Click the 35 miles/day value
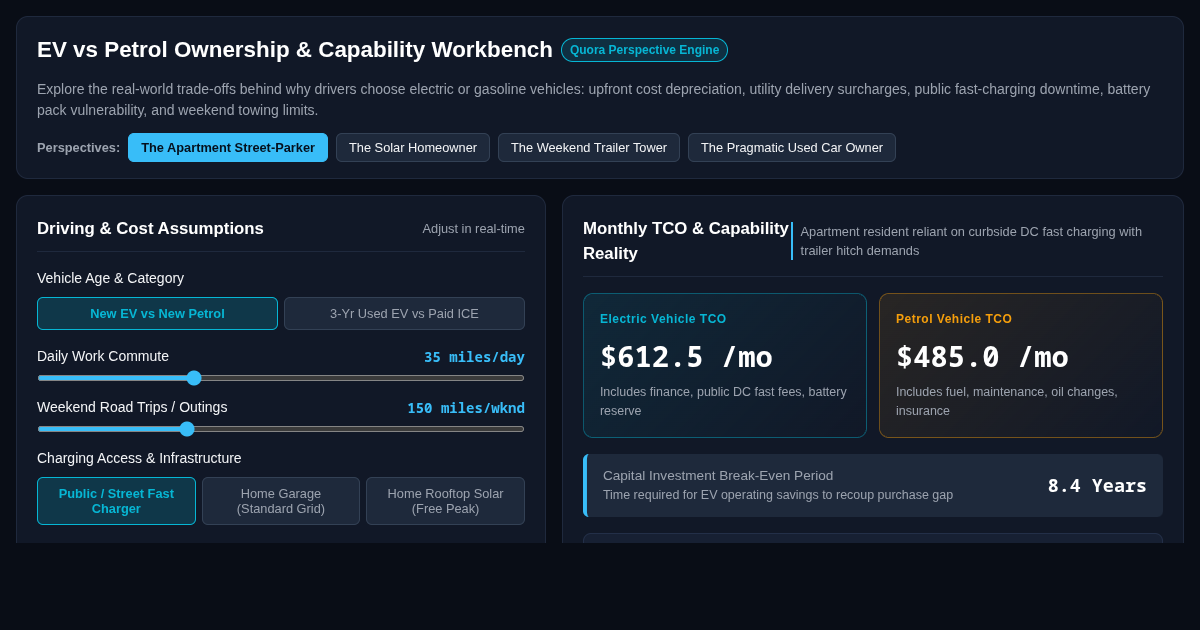The image size is (1200, 630). coord(474,357)
